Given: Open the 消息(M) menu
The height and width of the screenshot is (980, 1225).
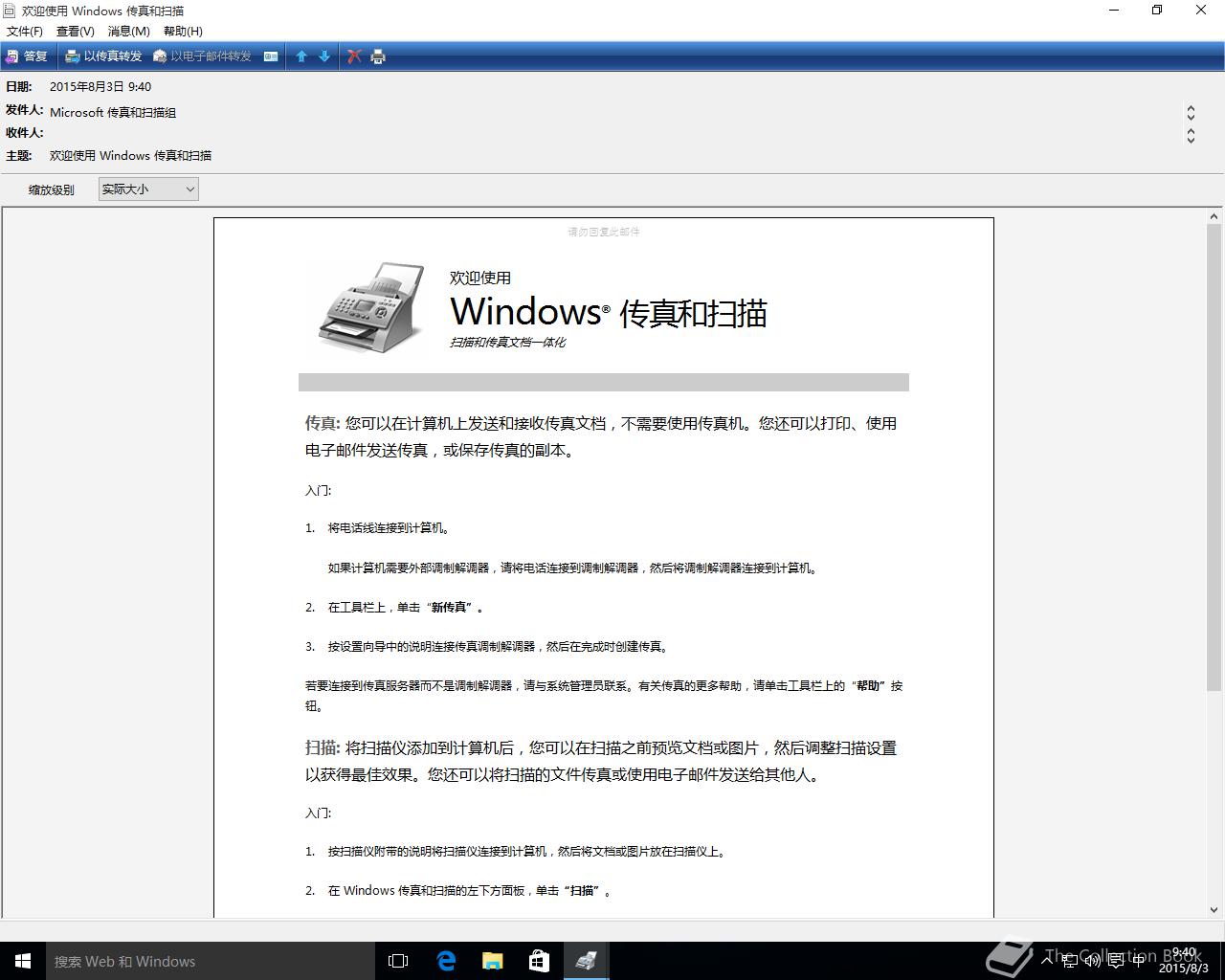Looking at the screenshot, I should point(129,31).
